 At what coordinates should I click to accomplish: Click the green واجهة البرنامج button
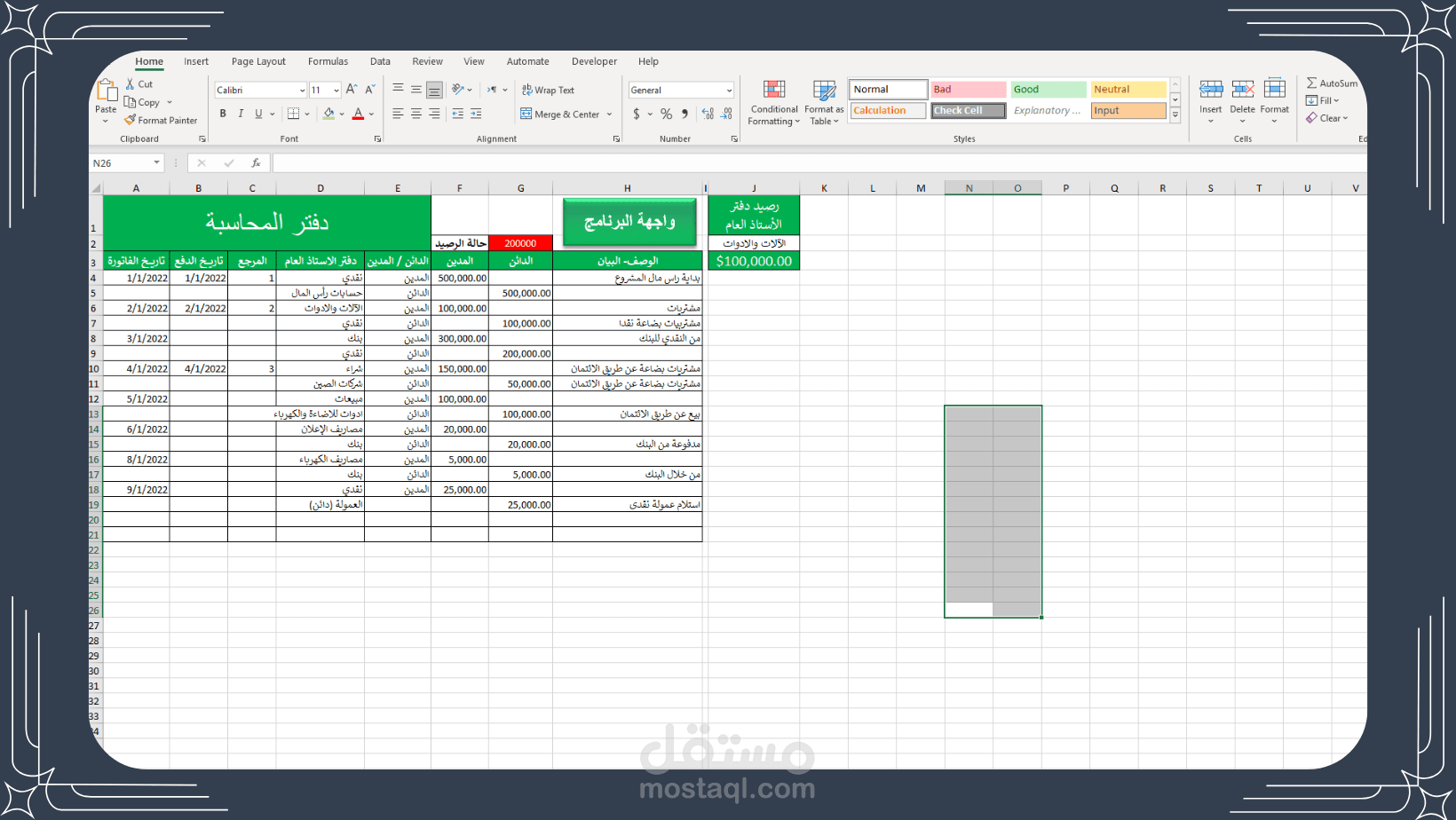tap(629, 221)
